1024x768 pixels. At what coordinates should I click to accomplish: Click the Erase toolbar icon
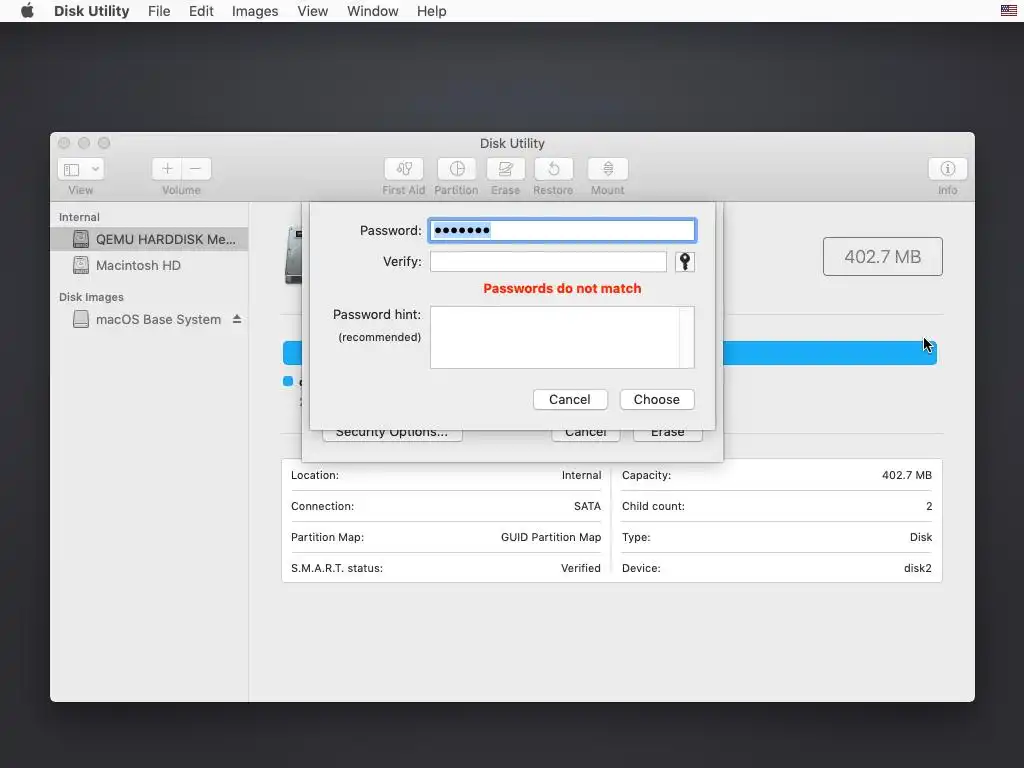[x=505, y=169]
